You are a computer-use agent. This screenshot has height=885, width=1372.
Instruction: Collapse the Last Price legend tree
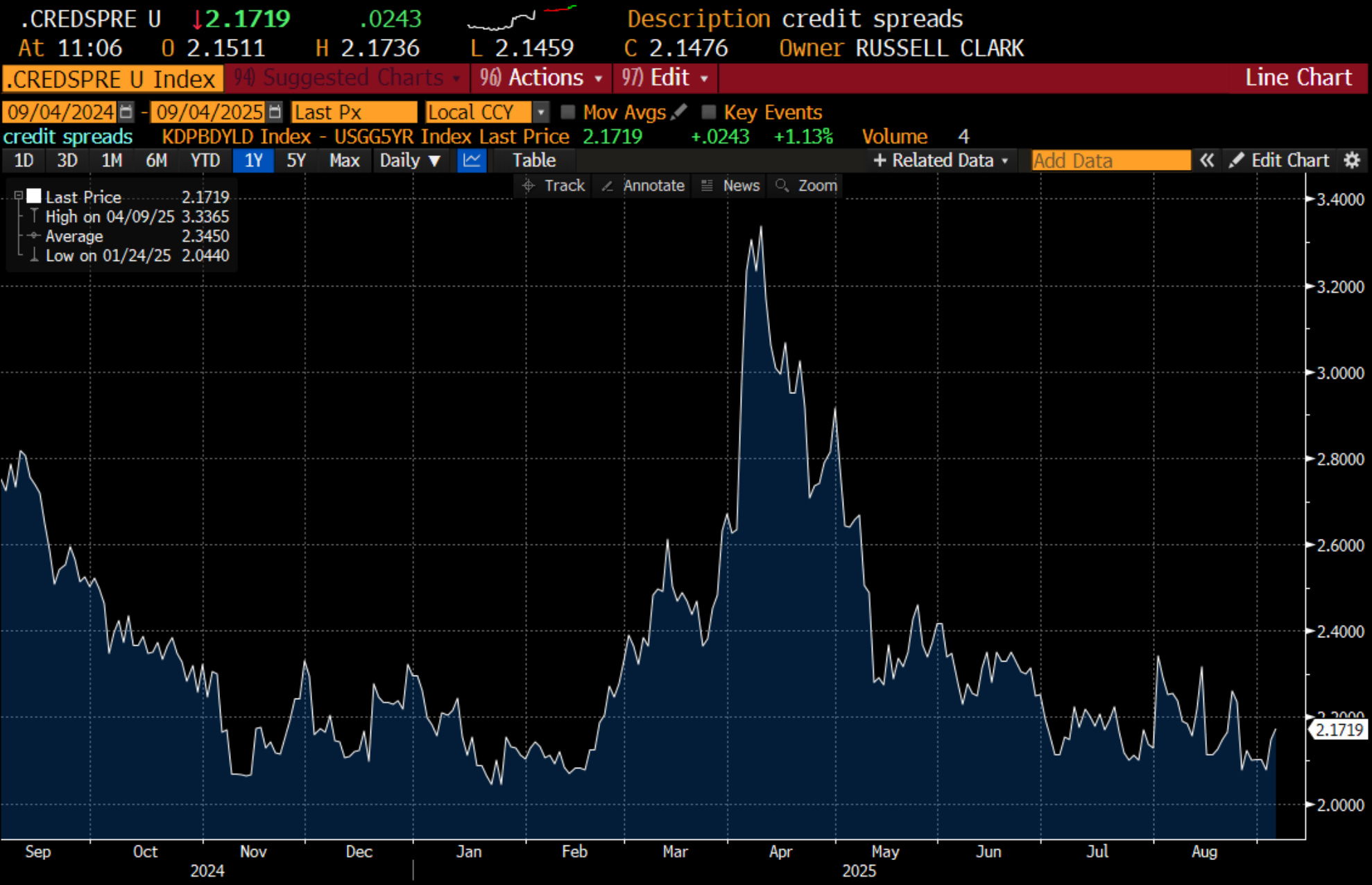[19, 196]
